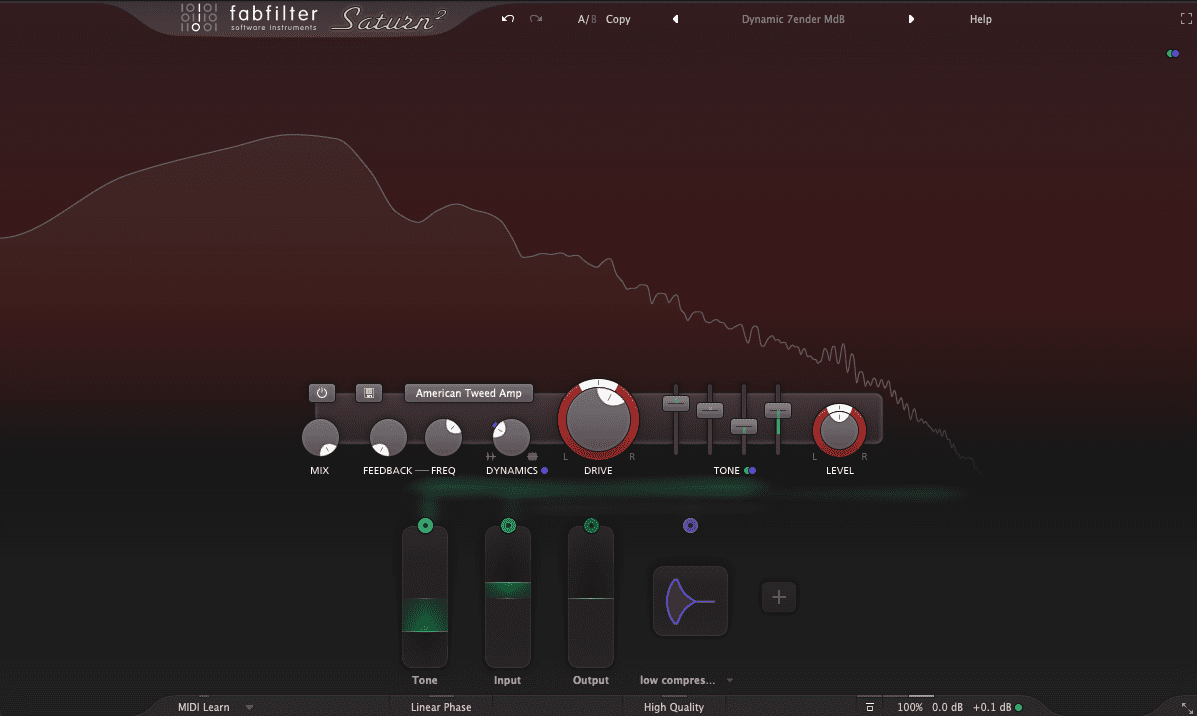Viewport: 1197px width, 716px height.
Task: Click the resize handle in bottom-right corner
Action: tap(1186, 708)
